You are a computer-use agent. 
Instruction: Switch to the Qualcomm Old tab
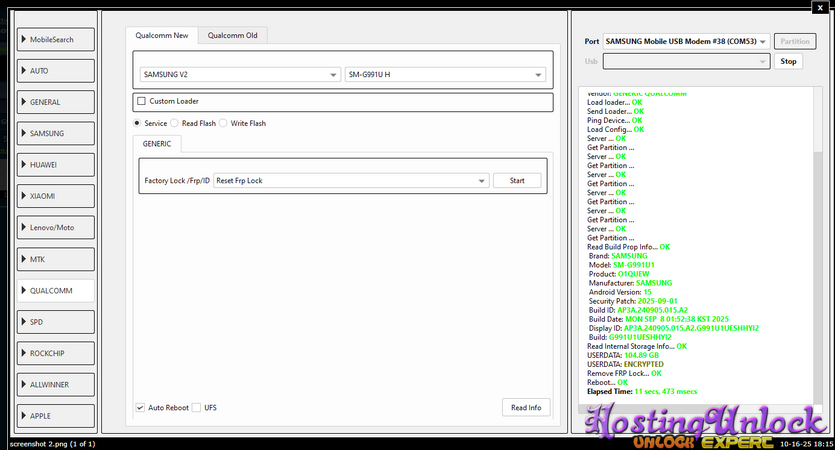pyautogui.click(x=232, y=36)
